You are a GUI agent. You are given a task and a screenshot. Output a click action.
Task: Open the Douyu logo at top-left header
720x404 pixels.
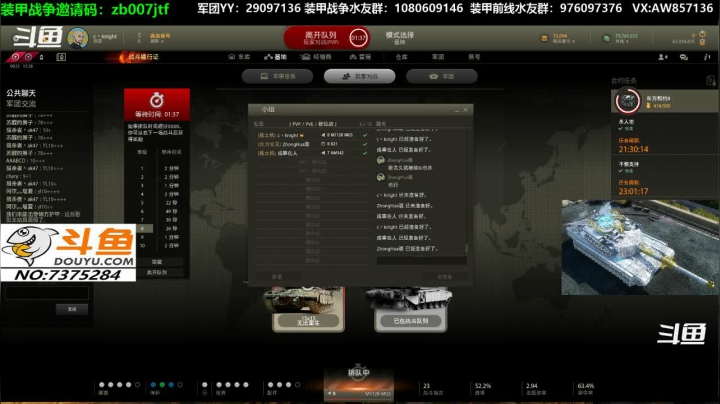click(37, 37)
